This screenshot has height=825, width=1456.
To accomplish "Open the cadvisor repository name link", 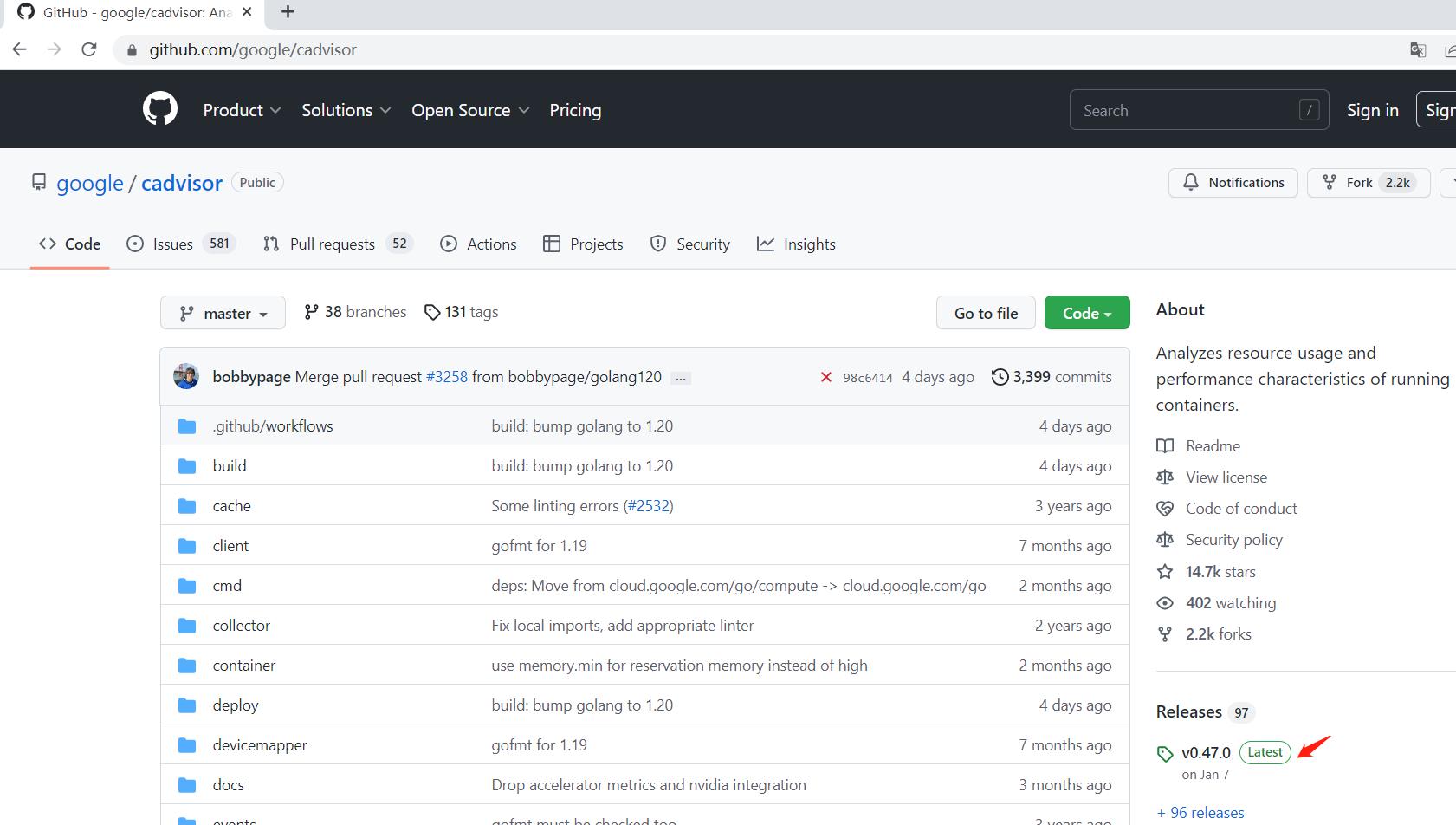I will (x=182, y=183).
